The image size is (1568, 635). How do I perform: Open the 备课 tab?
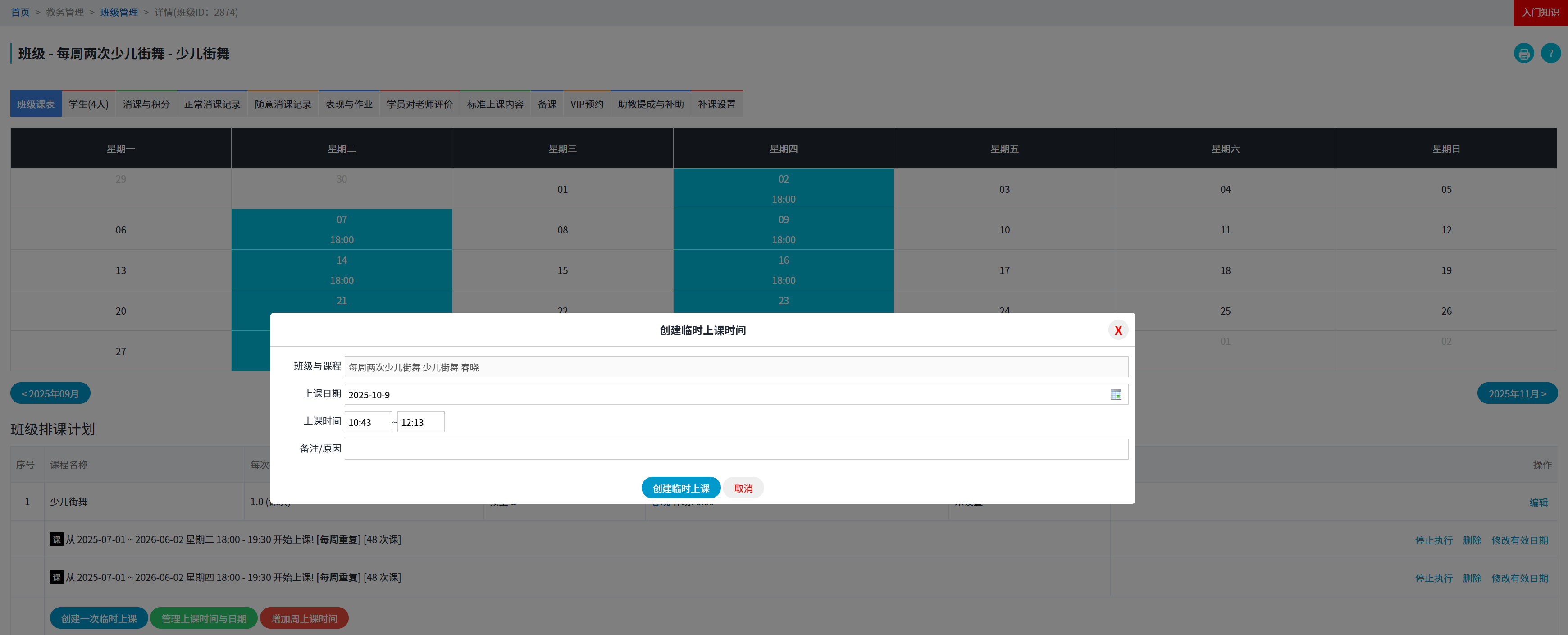[x=547, y=104]
